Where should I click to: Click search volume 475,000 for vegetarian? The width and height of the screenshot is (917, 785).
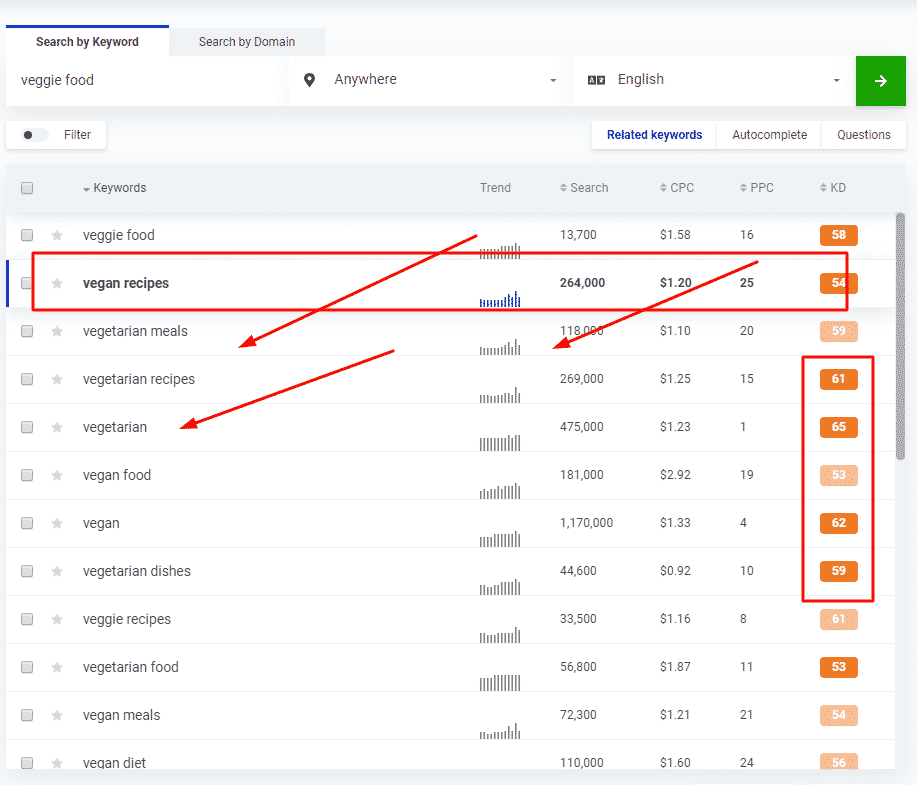pyautogui.click(x=581, y=427)
